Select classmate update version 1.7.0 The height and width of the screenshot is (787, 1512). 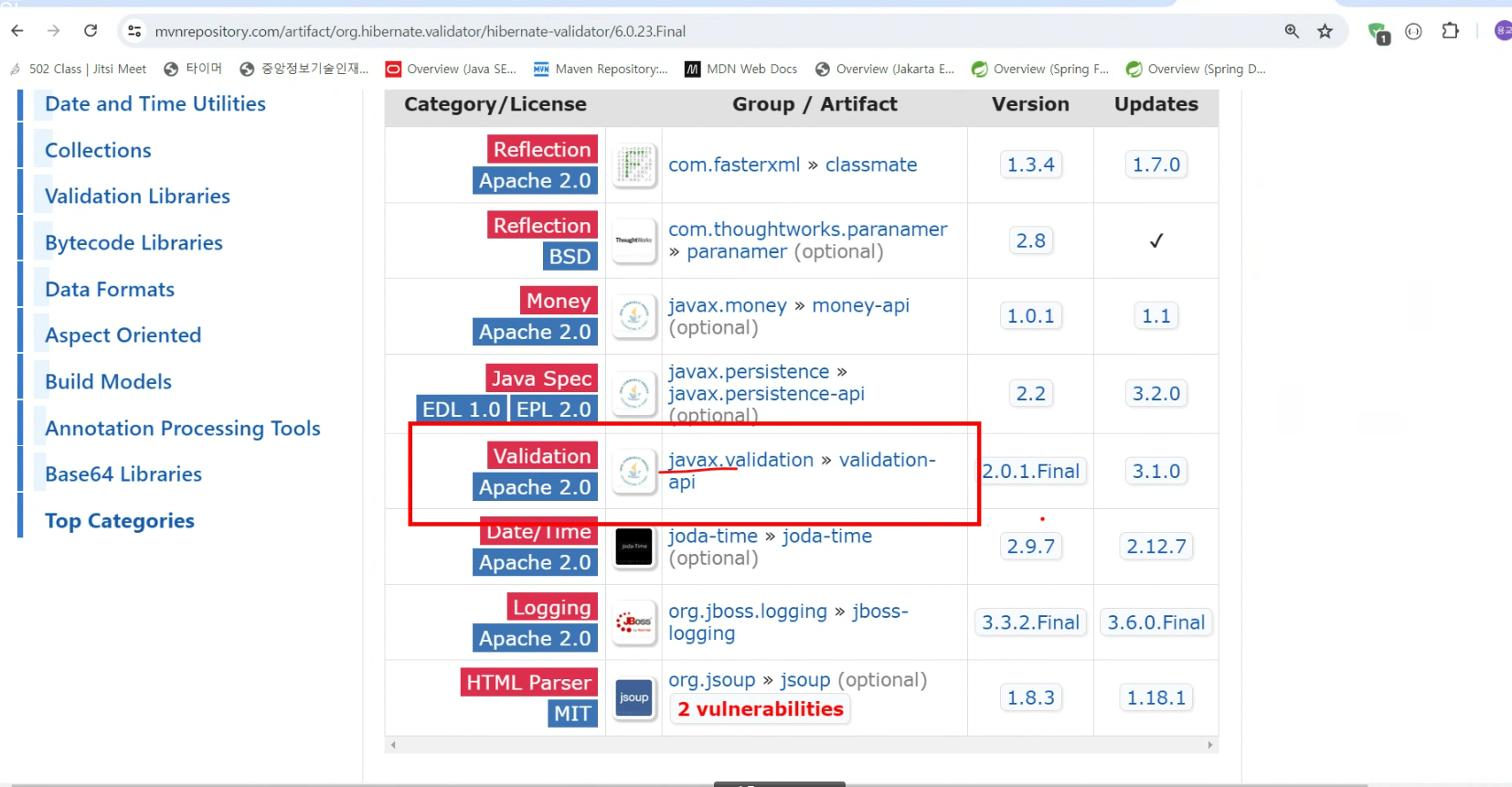tap(1156, 165)
